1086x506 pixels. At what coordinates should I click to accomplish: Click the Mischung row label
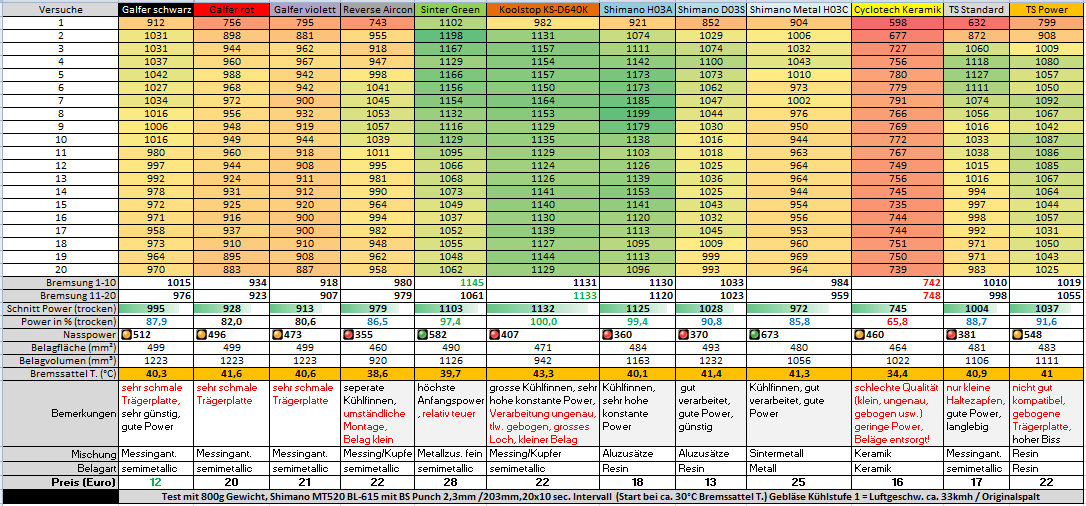point(60,454)
